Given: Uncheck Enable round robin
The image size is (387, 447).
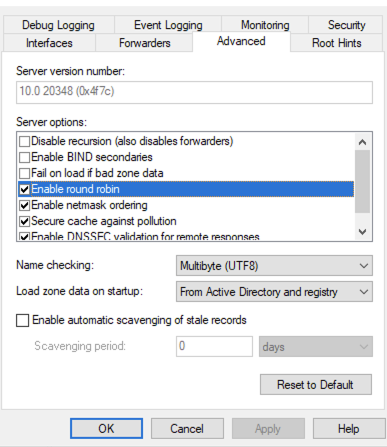Looking at the screenshot, I should coord(24,189).
